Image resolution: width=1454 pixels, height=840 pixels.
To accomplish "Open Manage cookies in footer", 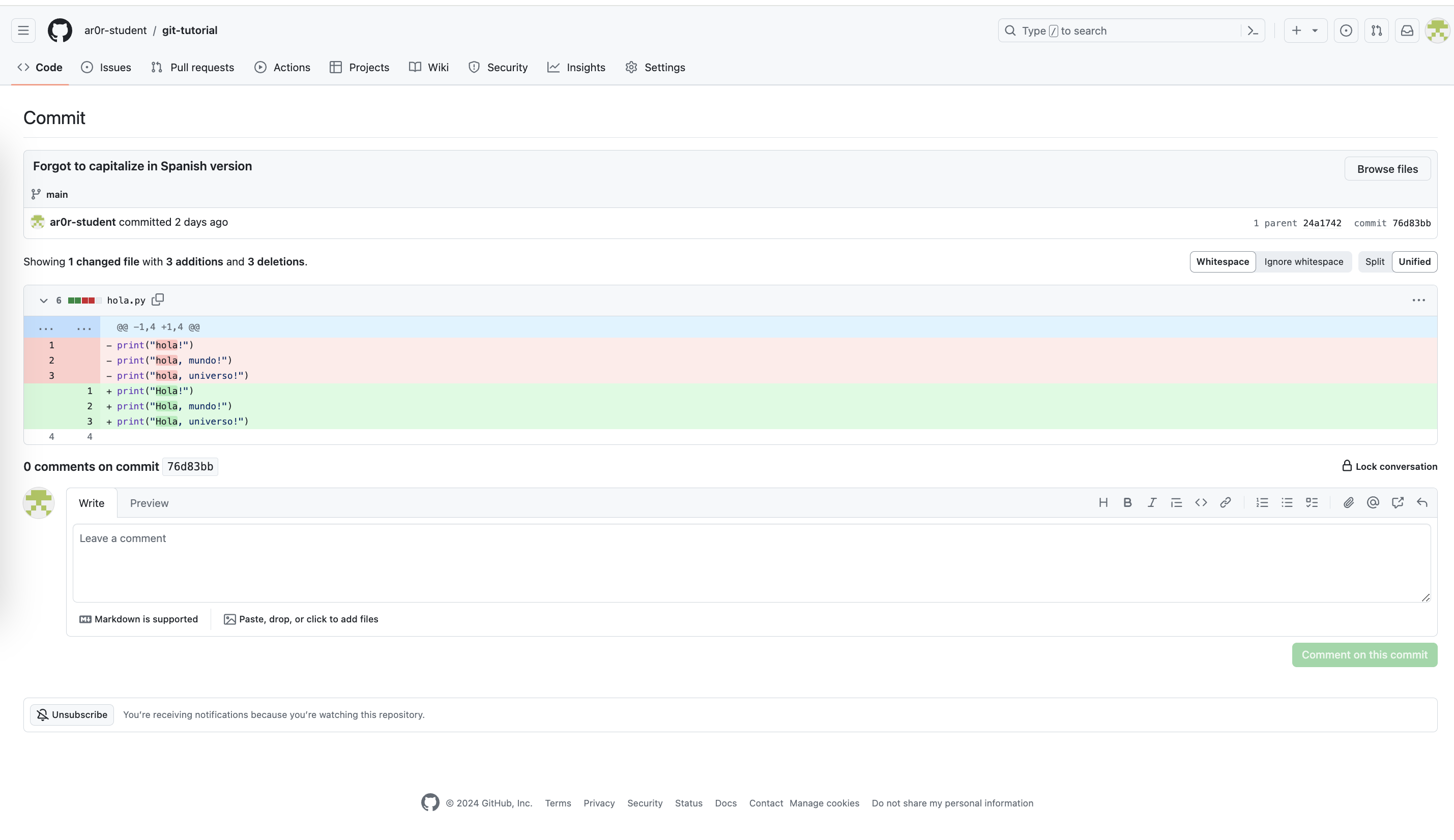I will point(824,803).
